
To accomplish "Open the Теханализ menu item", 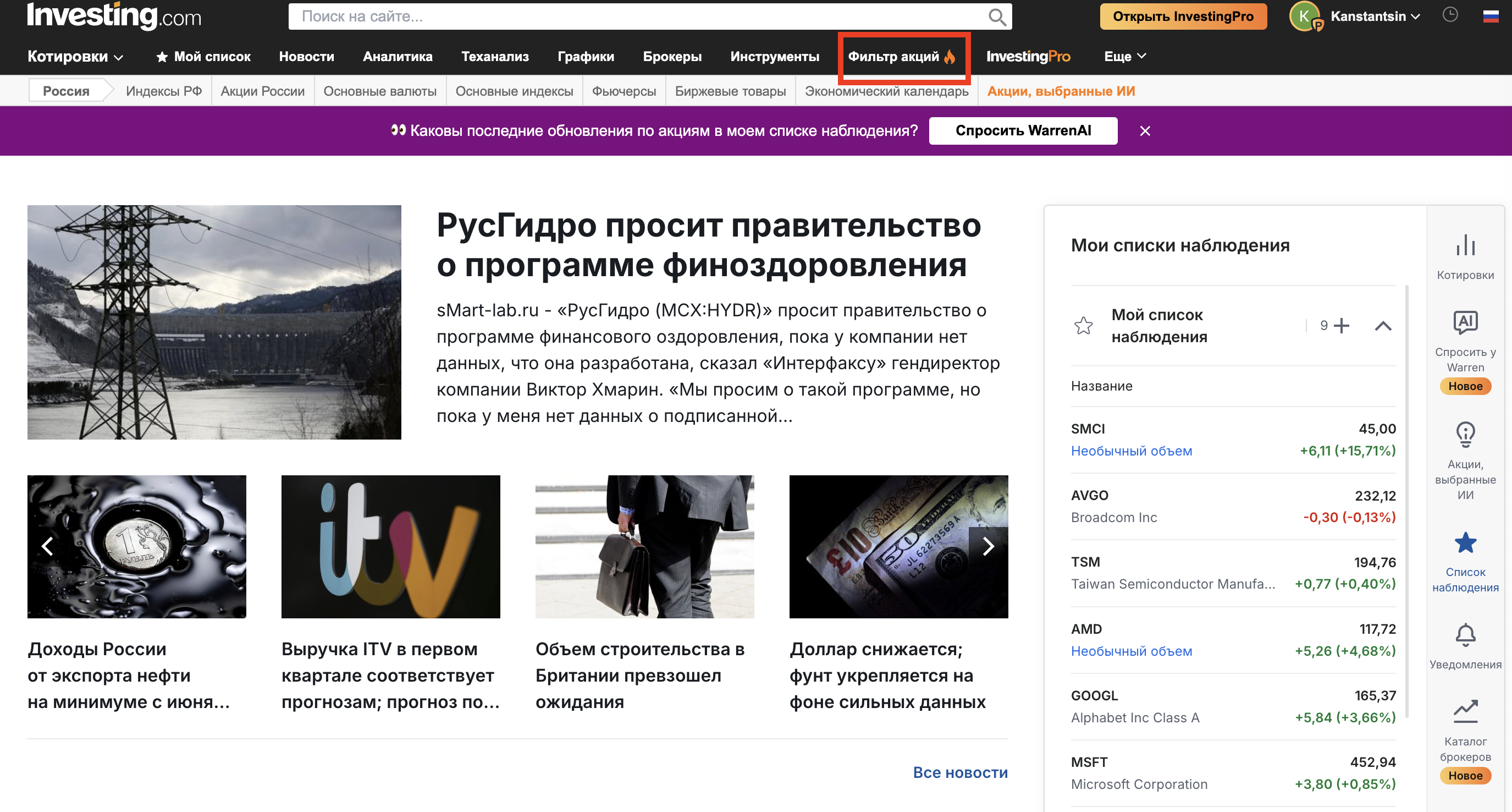I will pos(495,56).
